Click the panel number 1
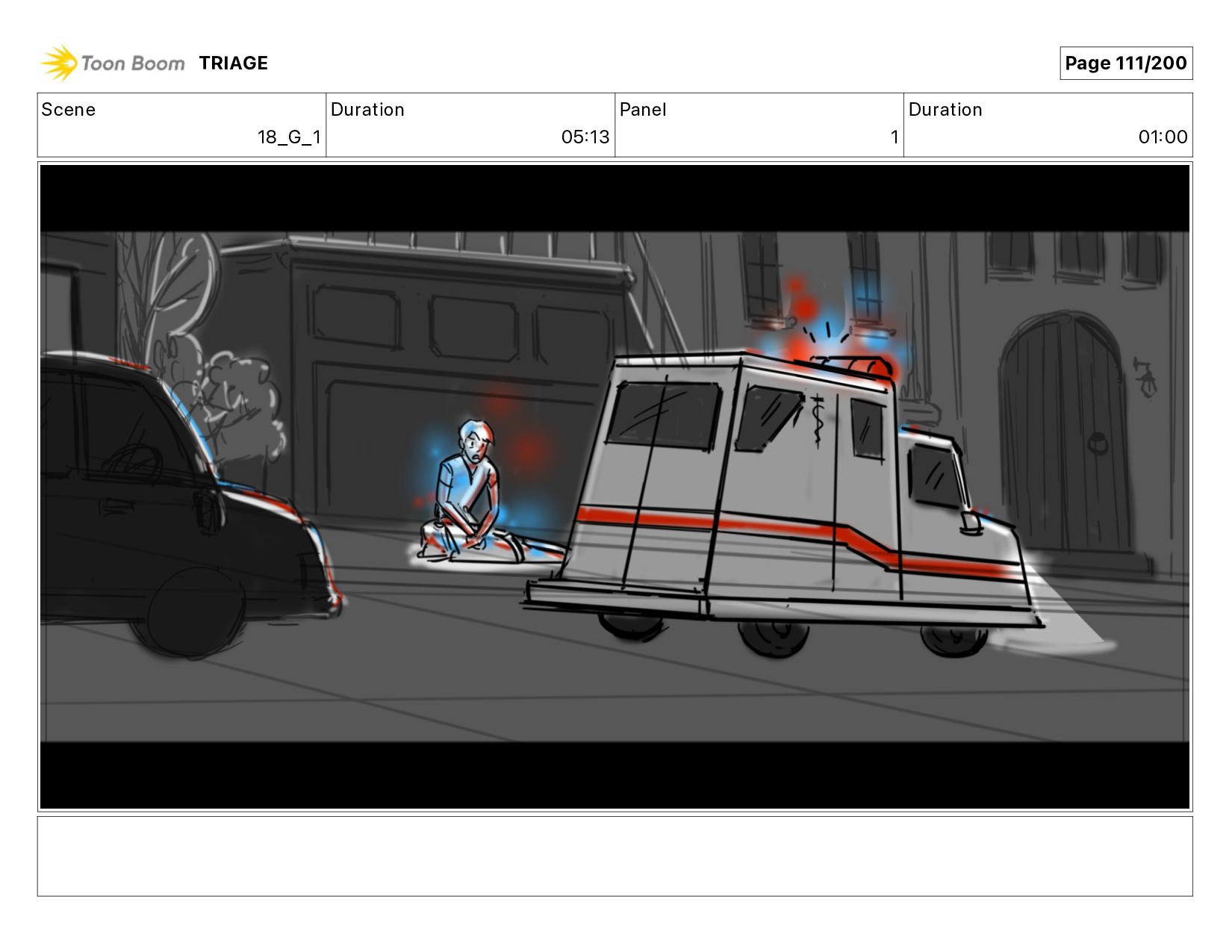This screenshot has height=952, width=1232. pyautogui.click(x=894, y=137)
